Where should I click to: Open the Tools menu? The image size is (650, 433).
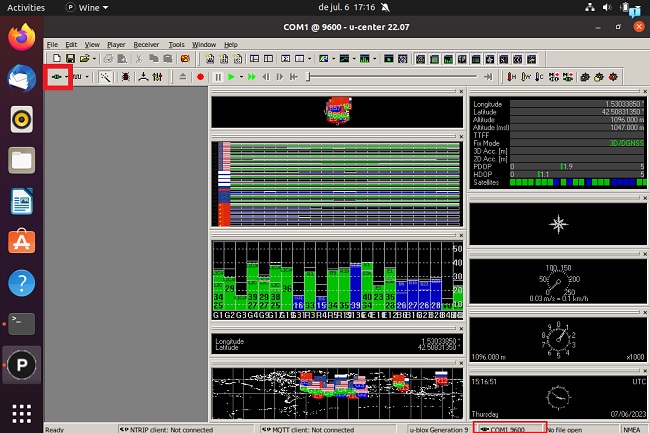[176, 45]
